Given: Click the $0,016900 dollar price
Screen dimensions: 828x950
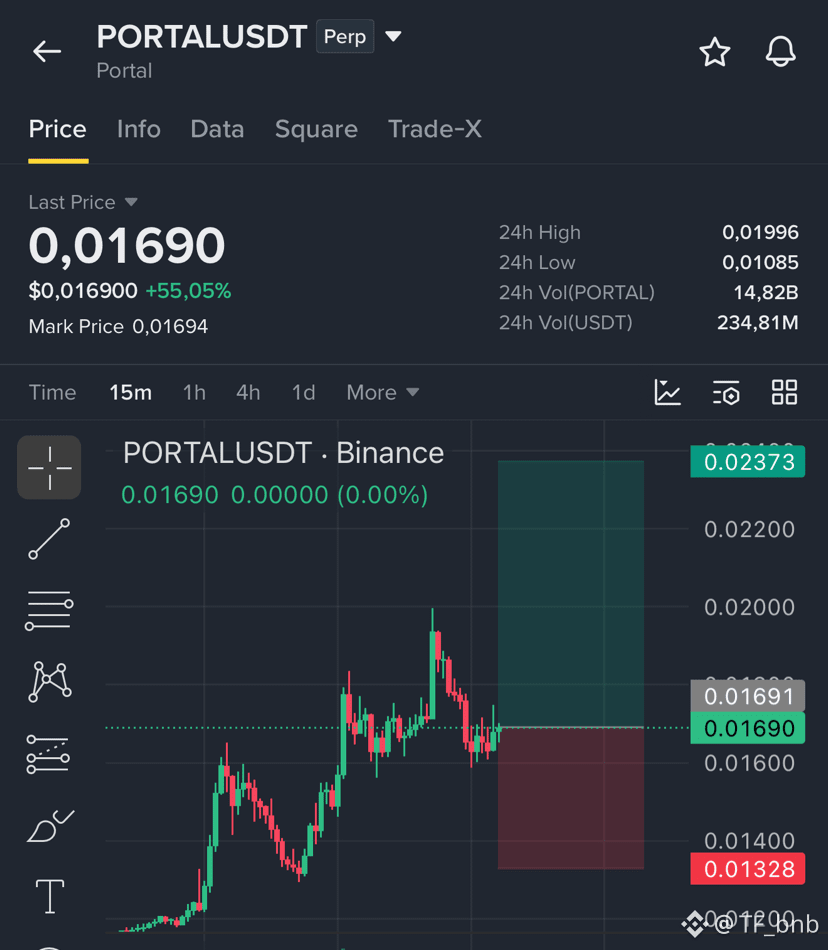Looking at the screenshot, I should coord(83,291).
